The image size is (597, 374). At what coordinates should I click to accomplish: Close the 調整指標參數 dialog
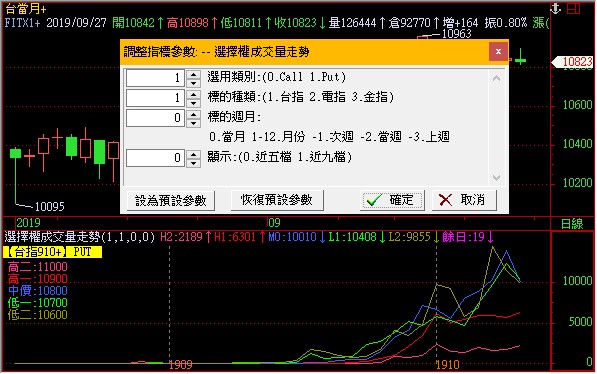[x=498, y=51]
